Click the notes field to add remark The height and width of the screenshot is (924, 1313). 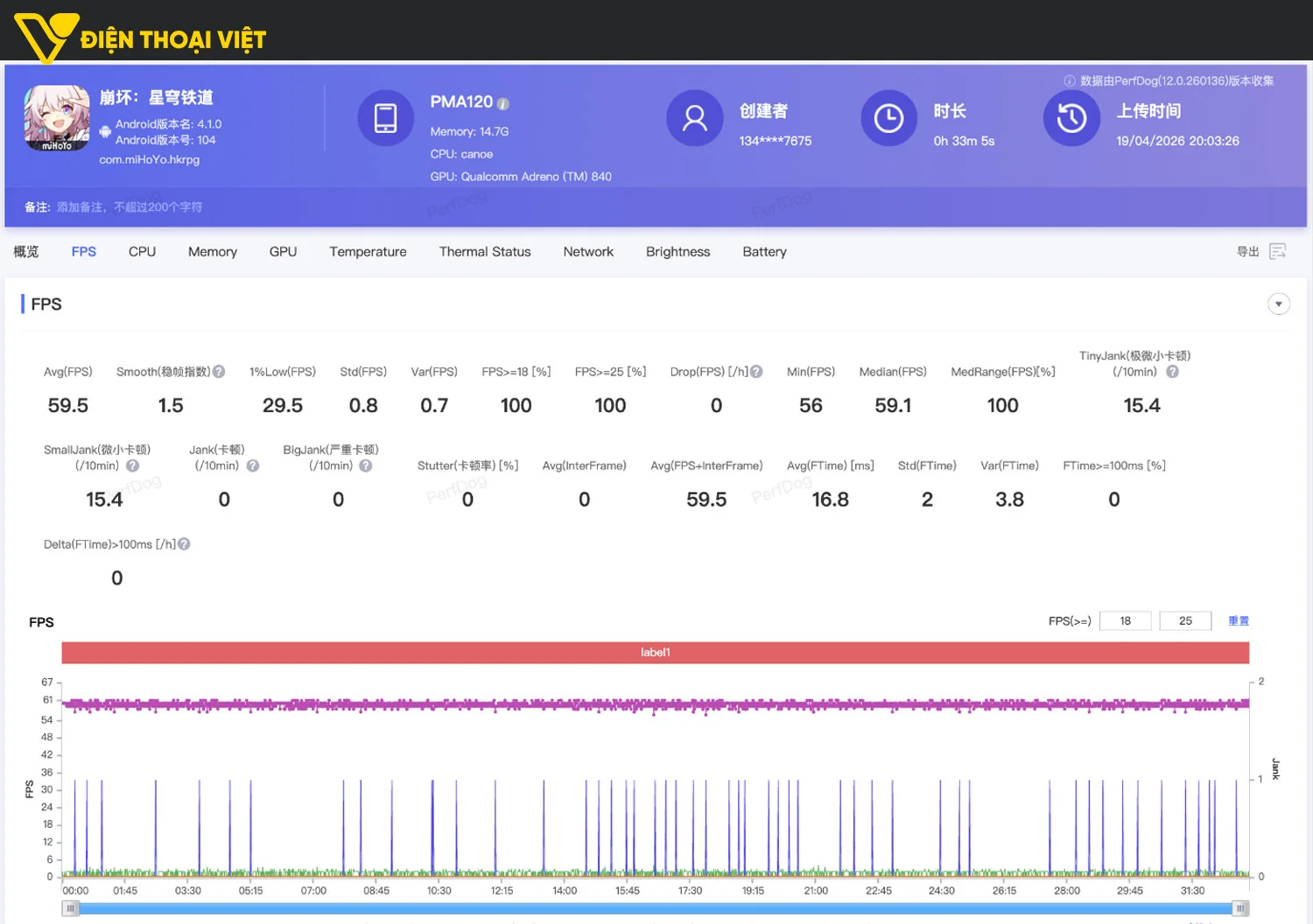click(x=130, y=207)
